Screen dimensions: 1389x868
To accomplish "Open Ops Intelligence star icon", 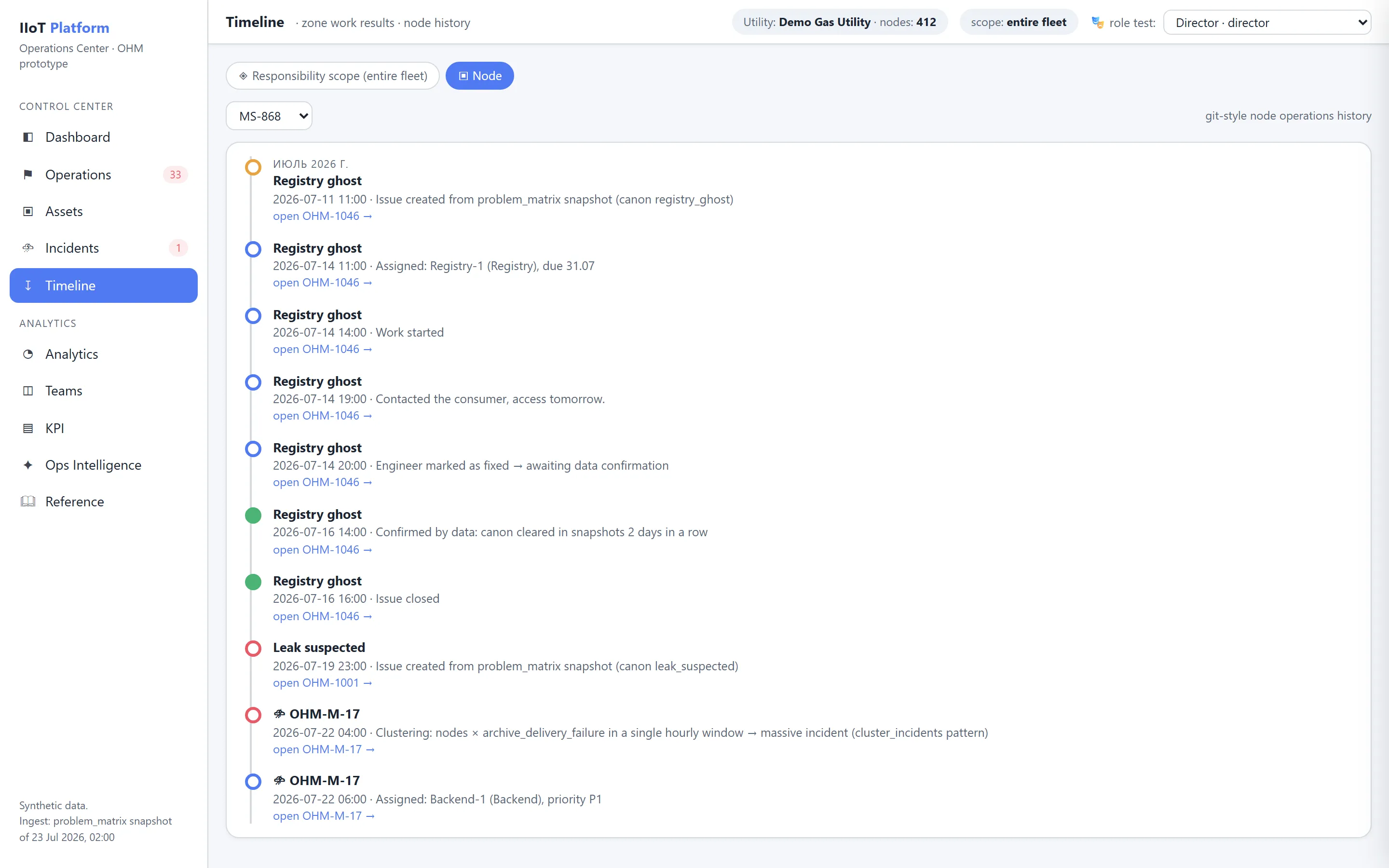I will point(27,465).
